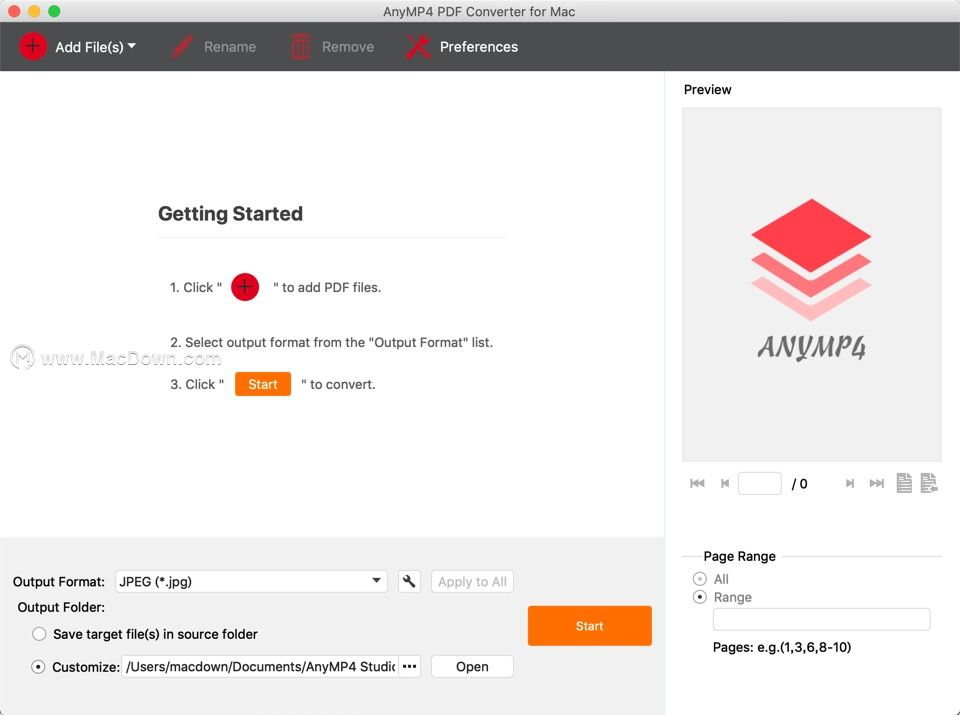Select Save target file(s) in source folder
This screenshot has width=960, height=715.
pos(39,634)
